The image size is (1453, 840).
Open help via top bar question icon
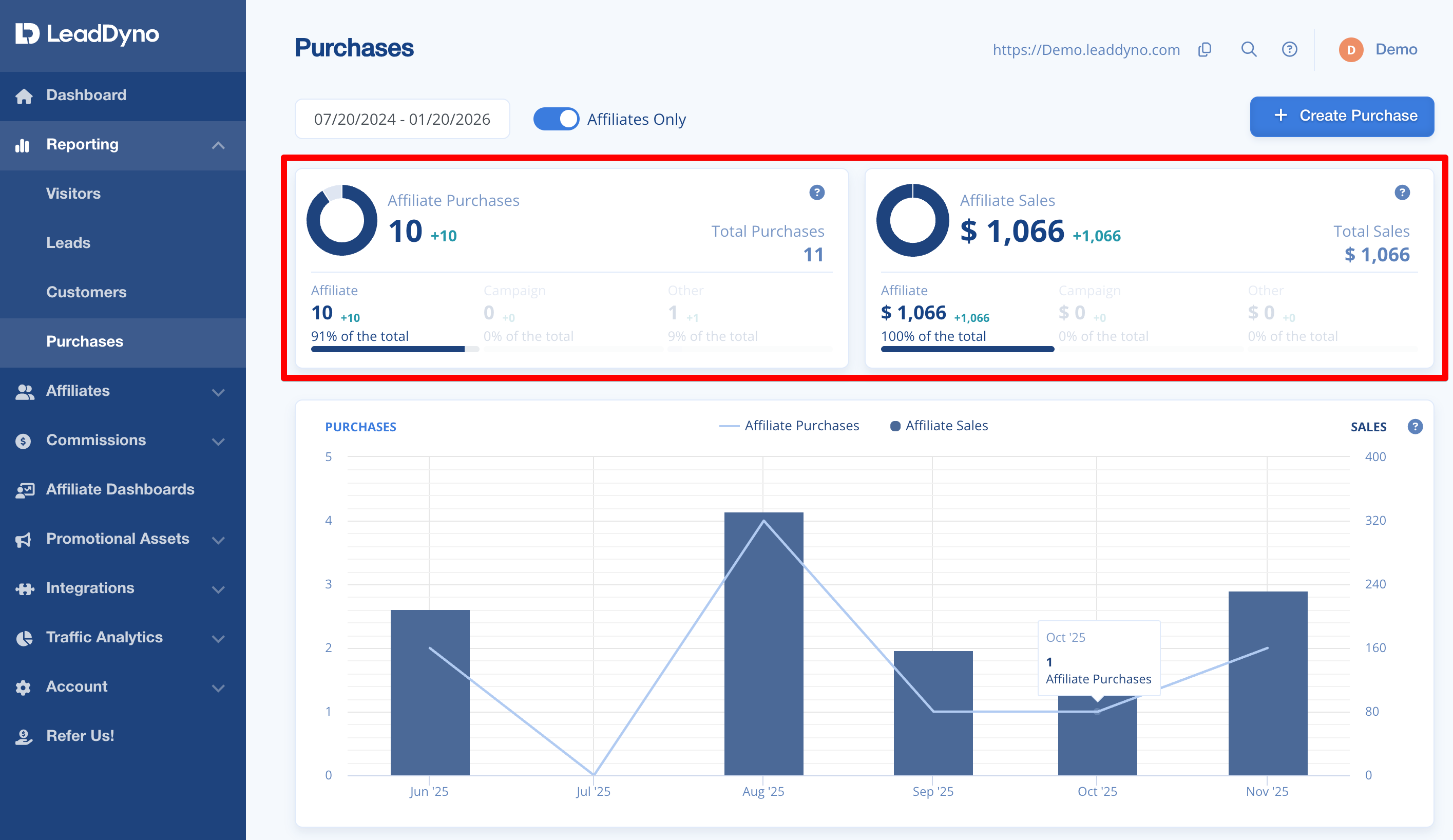point(1289,50)
